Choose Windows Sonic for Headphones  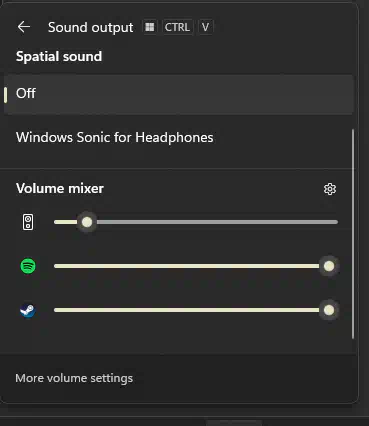pyautogui.click(x=115, y=137)
